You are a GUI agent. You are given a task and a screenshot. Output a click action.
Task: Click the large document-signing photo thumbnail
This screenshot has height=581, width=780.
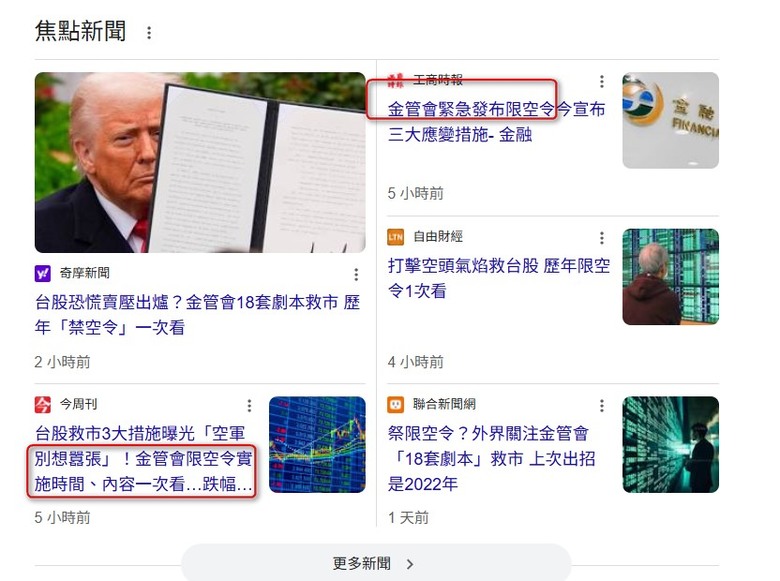pos(200,163)
